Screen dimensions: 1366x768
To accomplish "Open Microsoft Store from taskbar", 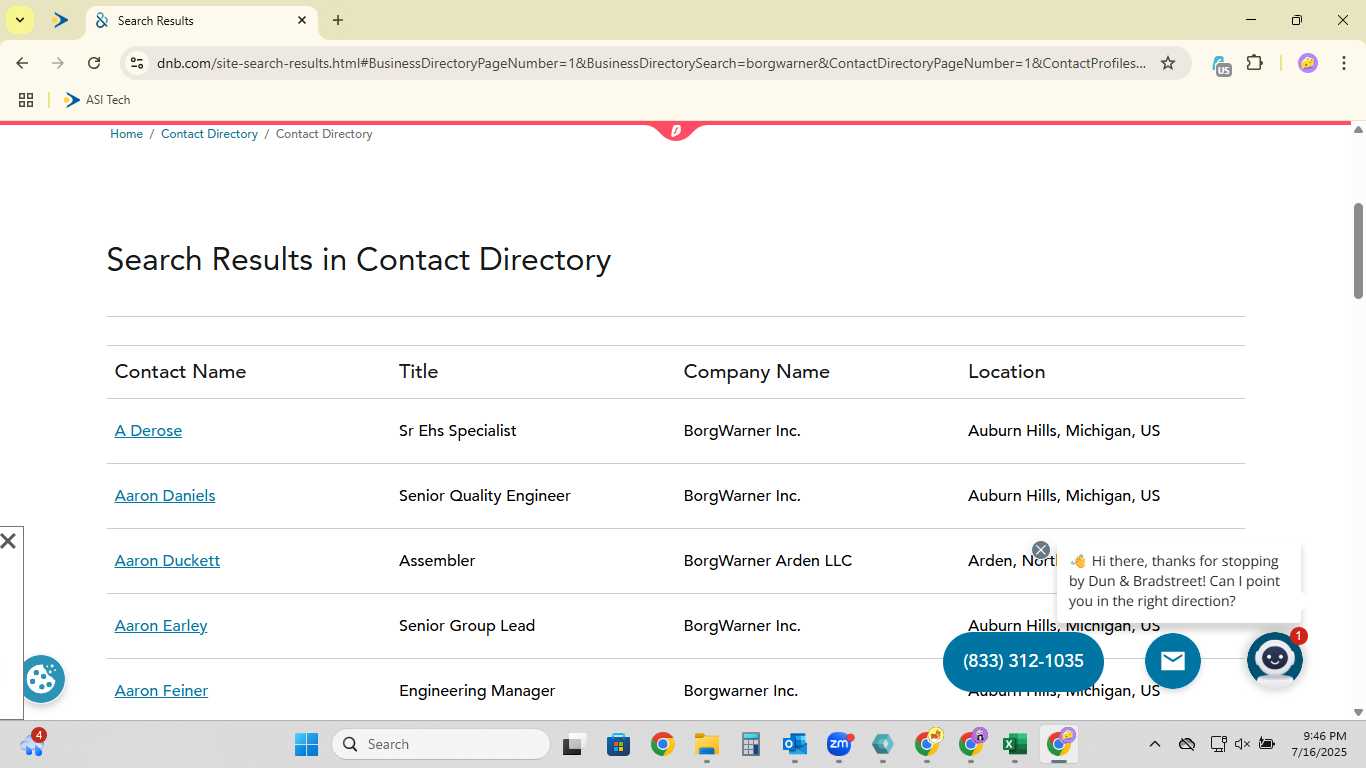I will (x=618, y=744).
